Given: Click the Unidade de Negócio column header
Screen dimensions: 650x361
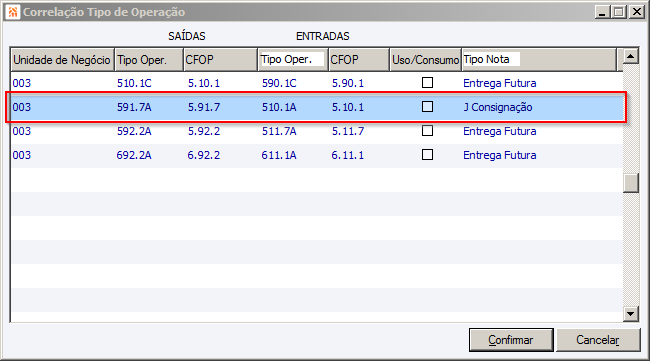Looking at the screenshot, I should click(62, 60).
